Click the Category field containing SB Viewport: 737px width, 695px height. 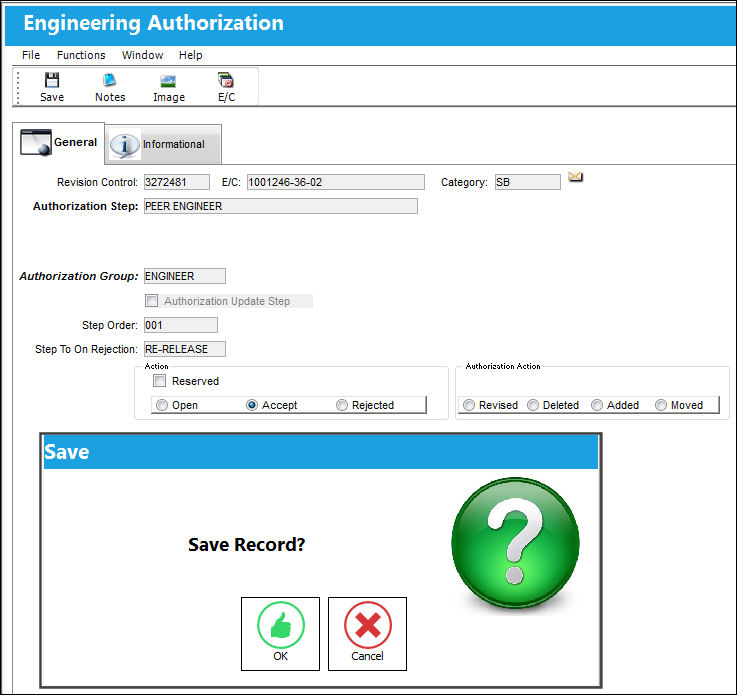point(527,182)
